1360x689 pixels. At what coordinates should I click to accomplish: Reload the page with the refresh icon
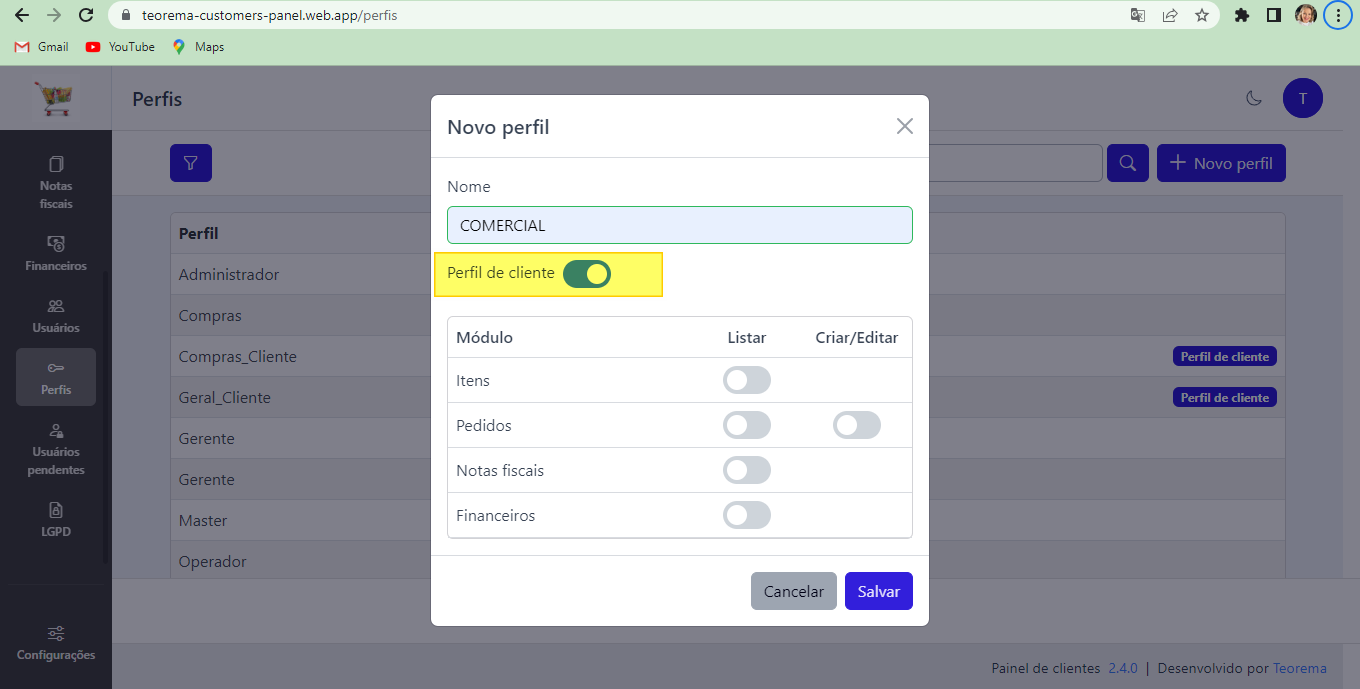pyautogui.click(x=86, y=15)
